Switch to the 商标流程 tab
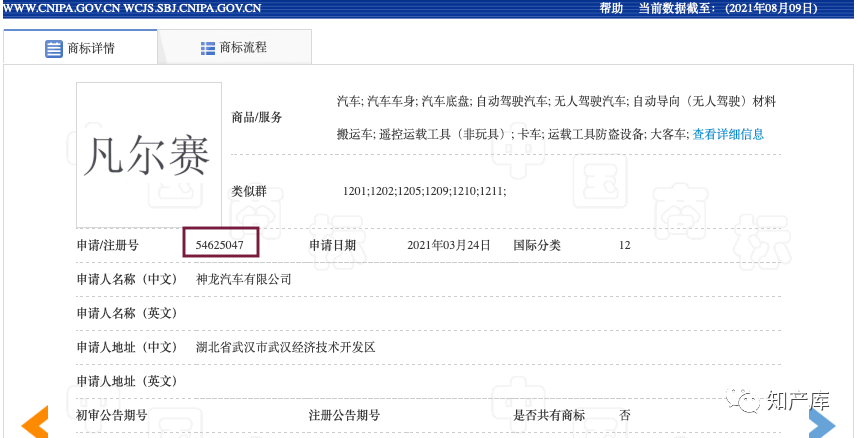This screenshot has height=438, width=857. coord(234,48)
